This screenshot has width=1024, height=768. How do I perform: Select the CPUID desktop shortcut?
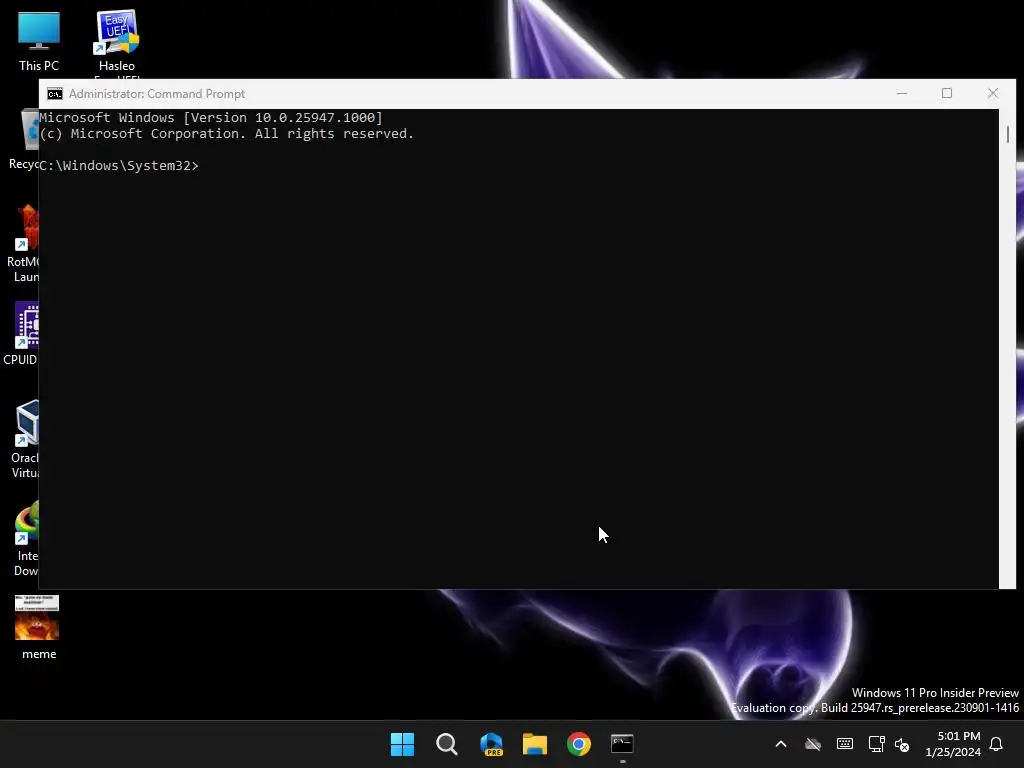coord(22,333)
